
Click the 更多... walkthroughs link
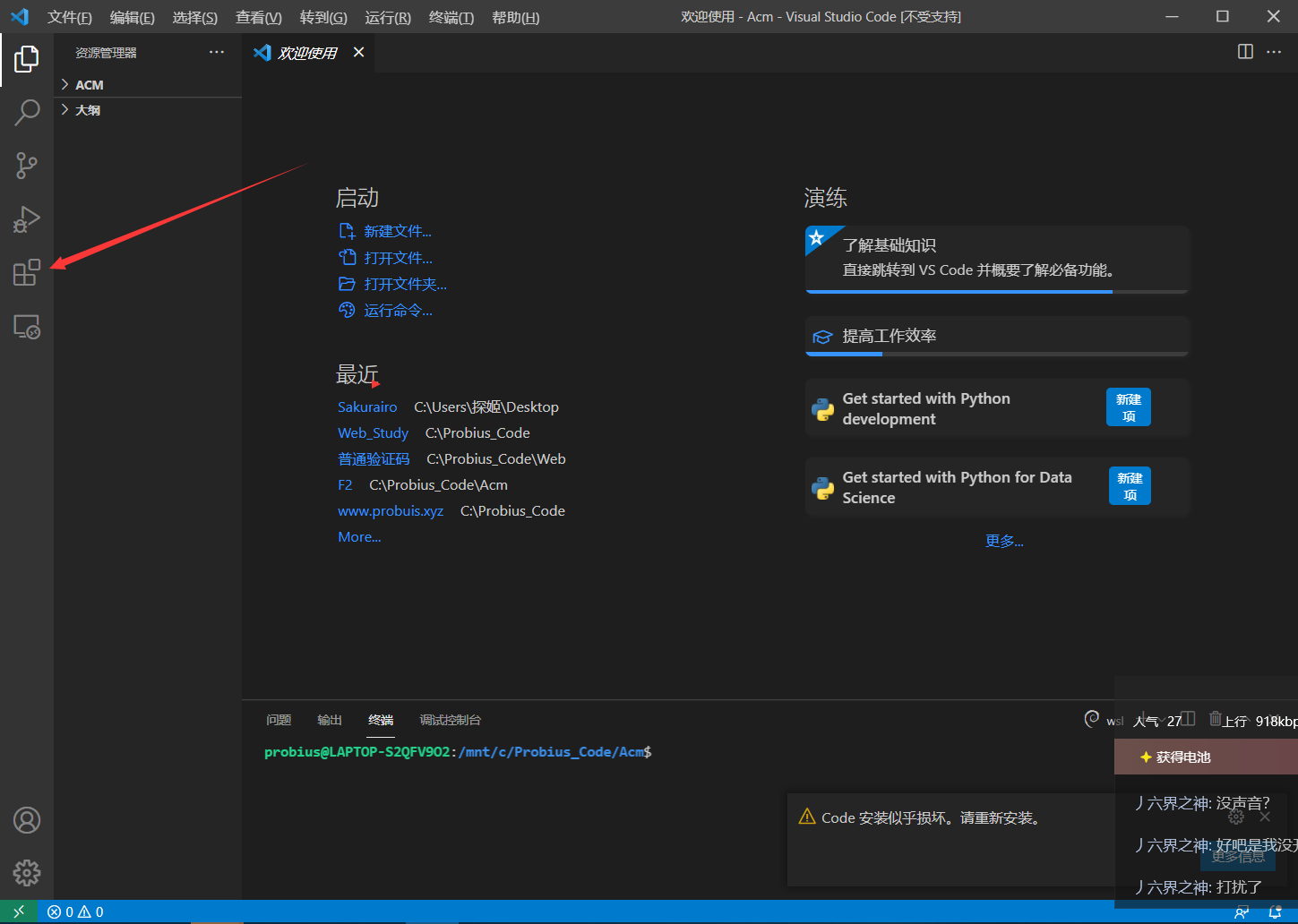[x=1004, y=541]
